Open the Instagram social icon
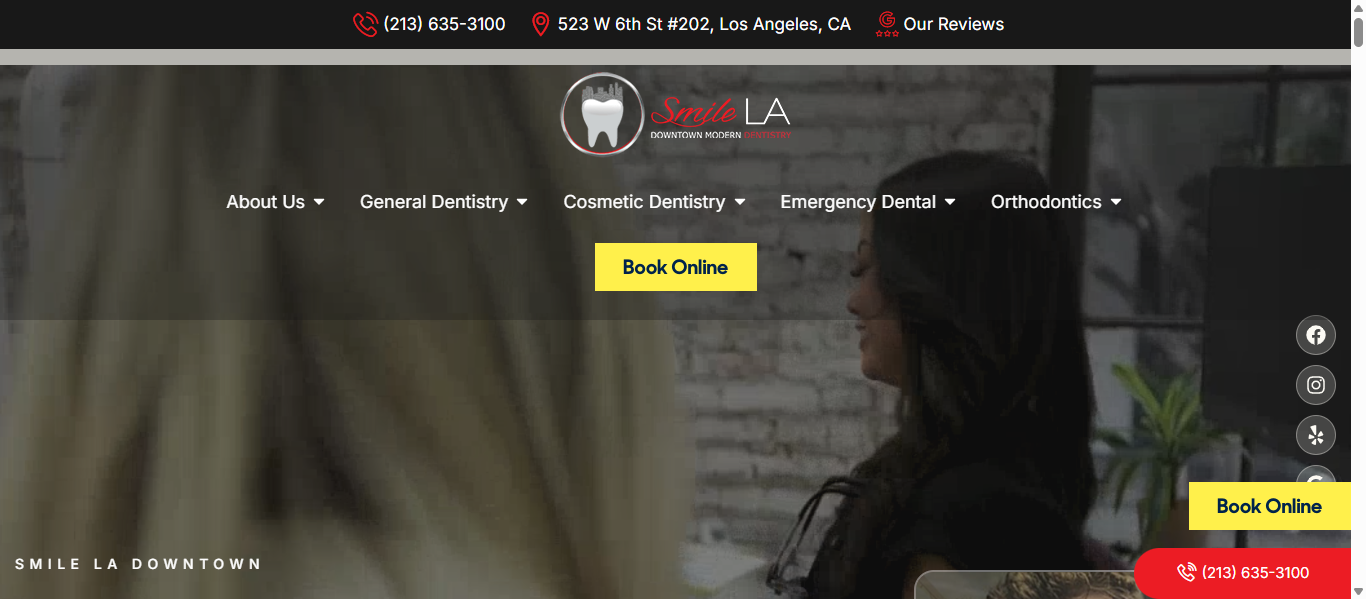1366x599 pixels. (1316, 385)
